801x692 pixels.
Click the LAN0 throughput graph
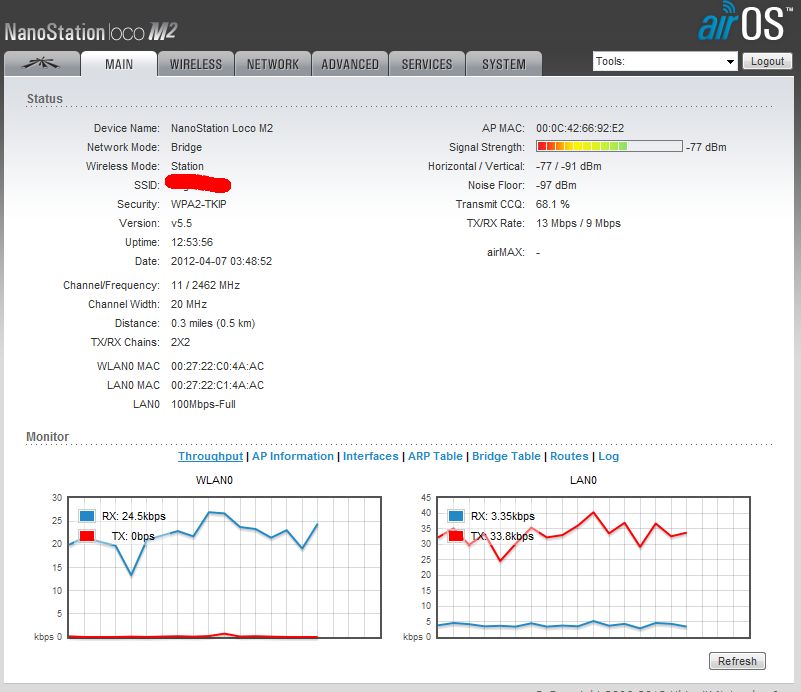594,567
